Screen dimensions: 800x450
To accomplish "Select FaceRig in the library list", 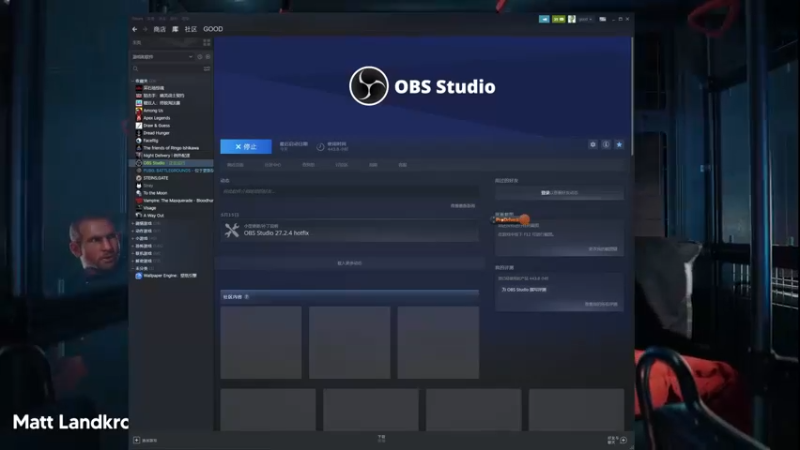I will tap(151, 140).
